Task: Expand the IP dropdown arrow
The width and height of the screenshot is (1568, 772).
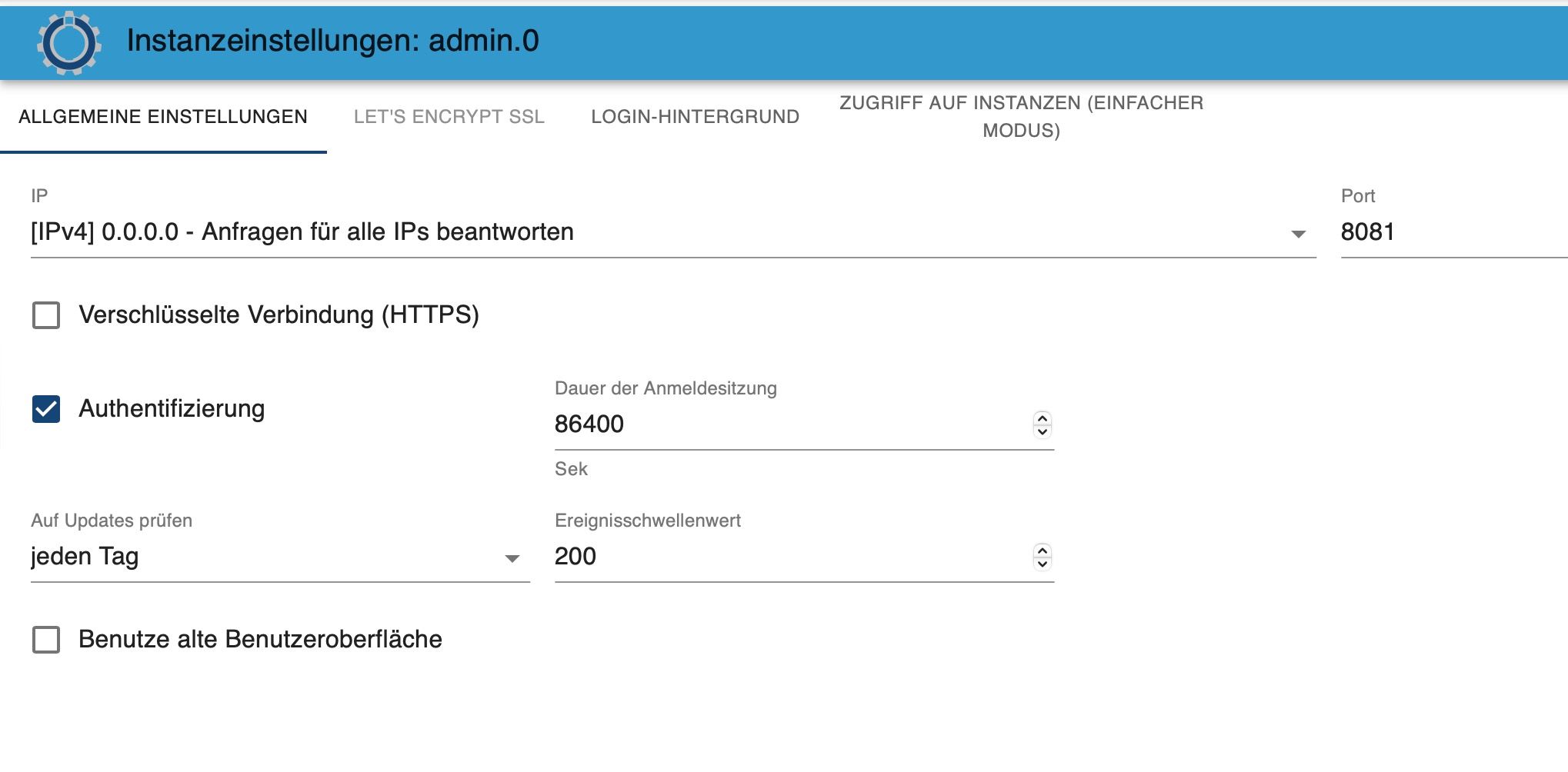Action: 1298,234
